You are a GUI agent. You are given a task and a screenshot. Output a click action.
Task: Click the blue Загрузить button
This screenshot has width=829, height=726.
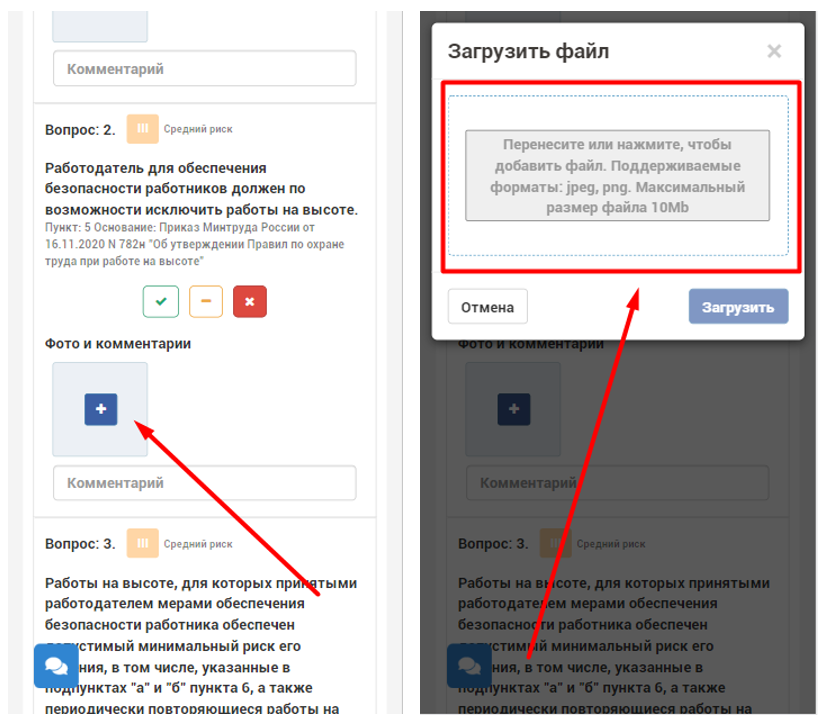(x=738, y=307)
